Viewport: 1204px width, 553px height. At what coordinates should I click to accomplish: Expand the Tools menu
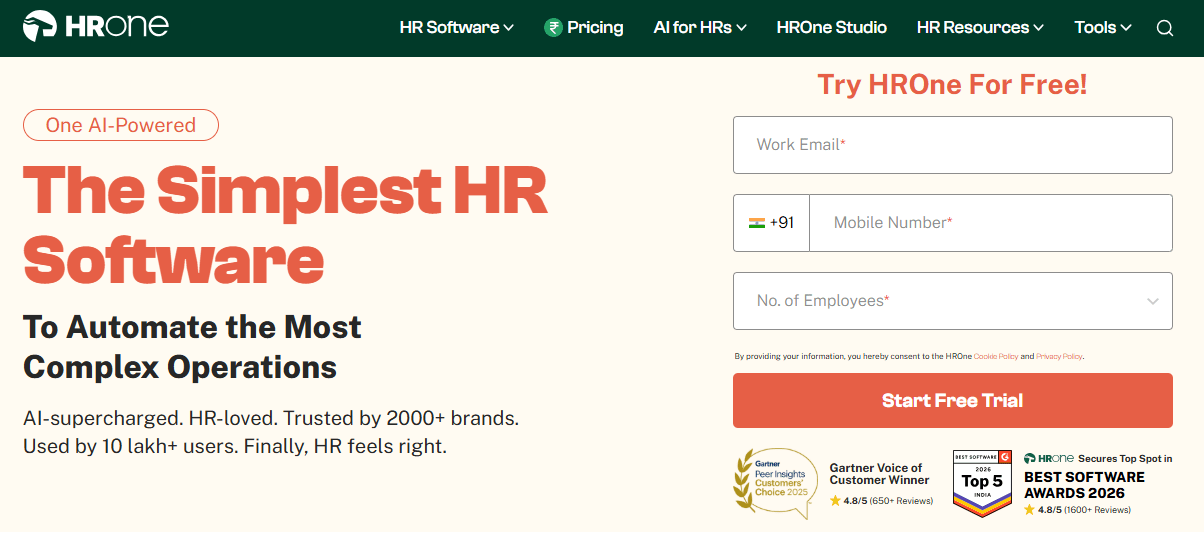1103,28
